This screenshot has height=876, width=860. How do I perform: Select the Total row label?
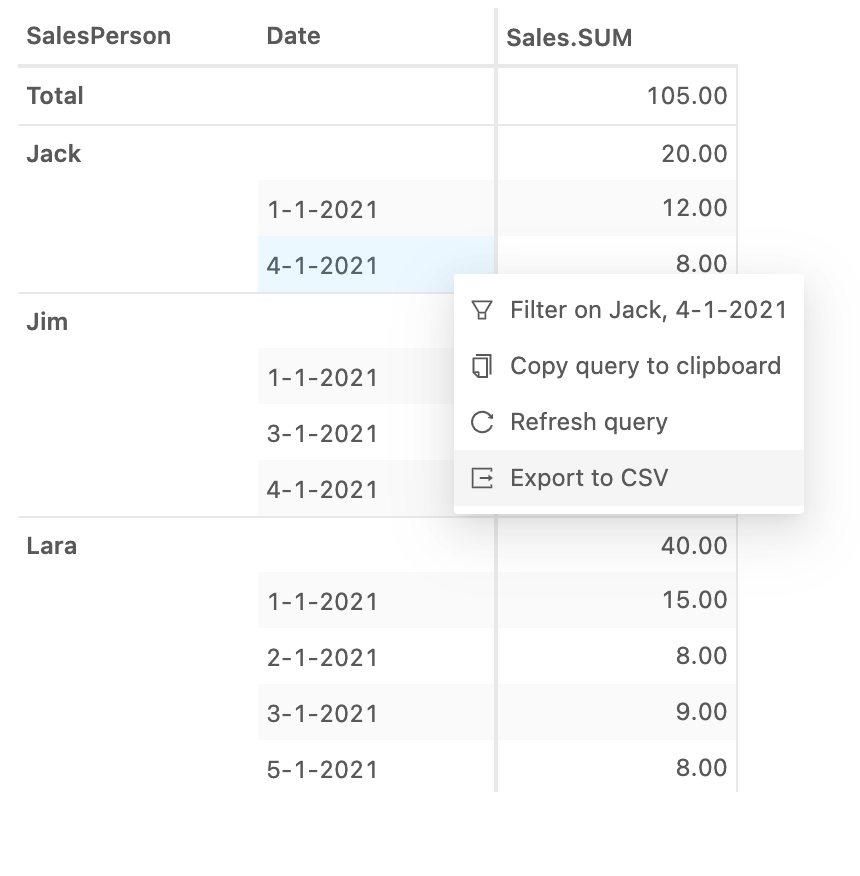click(55, 96)
